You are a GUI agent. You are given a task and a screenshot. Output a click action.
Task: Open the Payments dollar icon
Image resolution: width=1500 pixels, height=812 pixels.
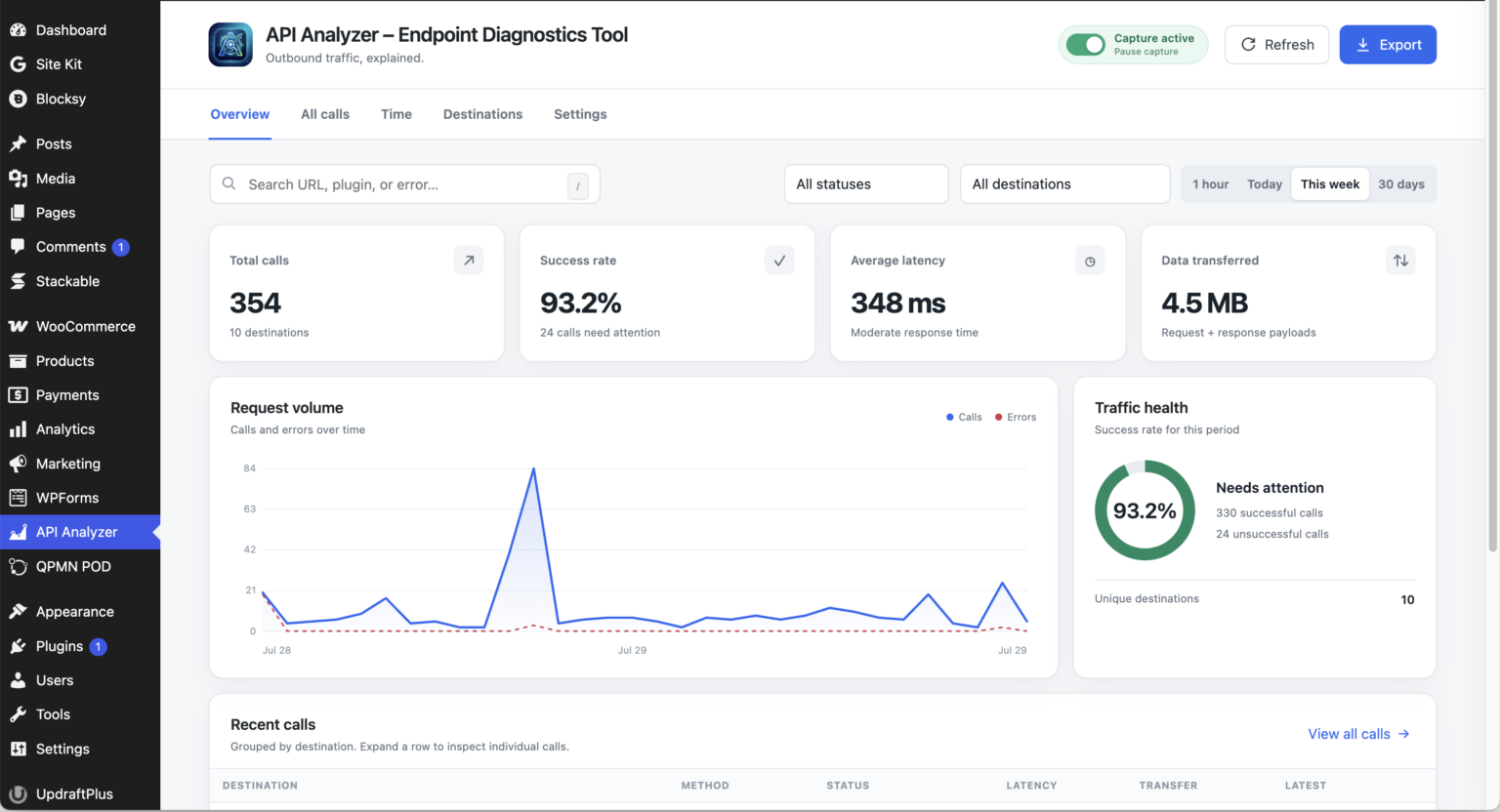18,395
